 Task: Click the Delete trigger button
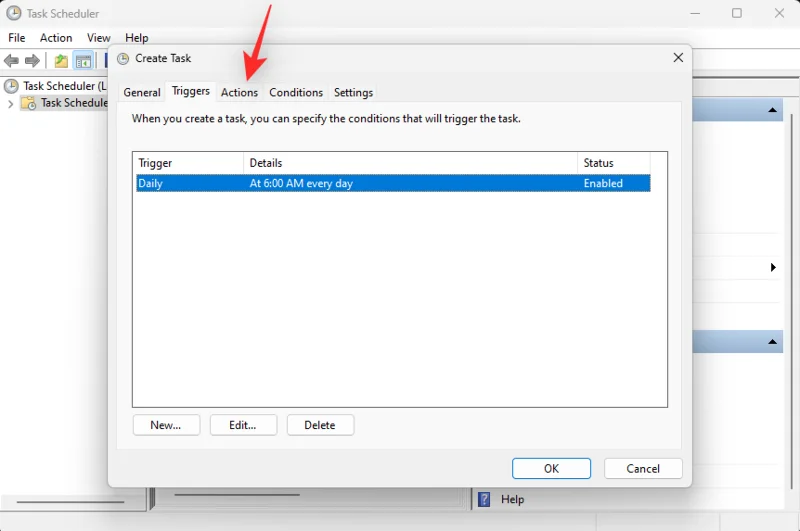tap(320, 425)
